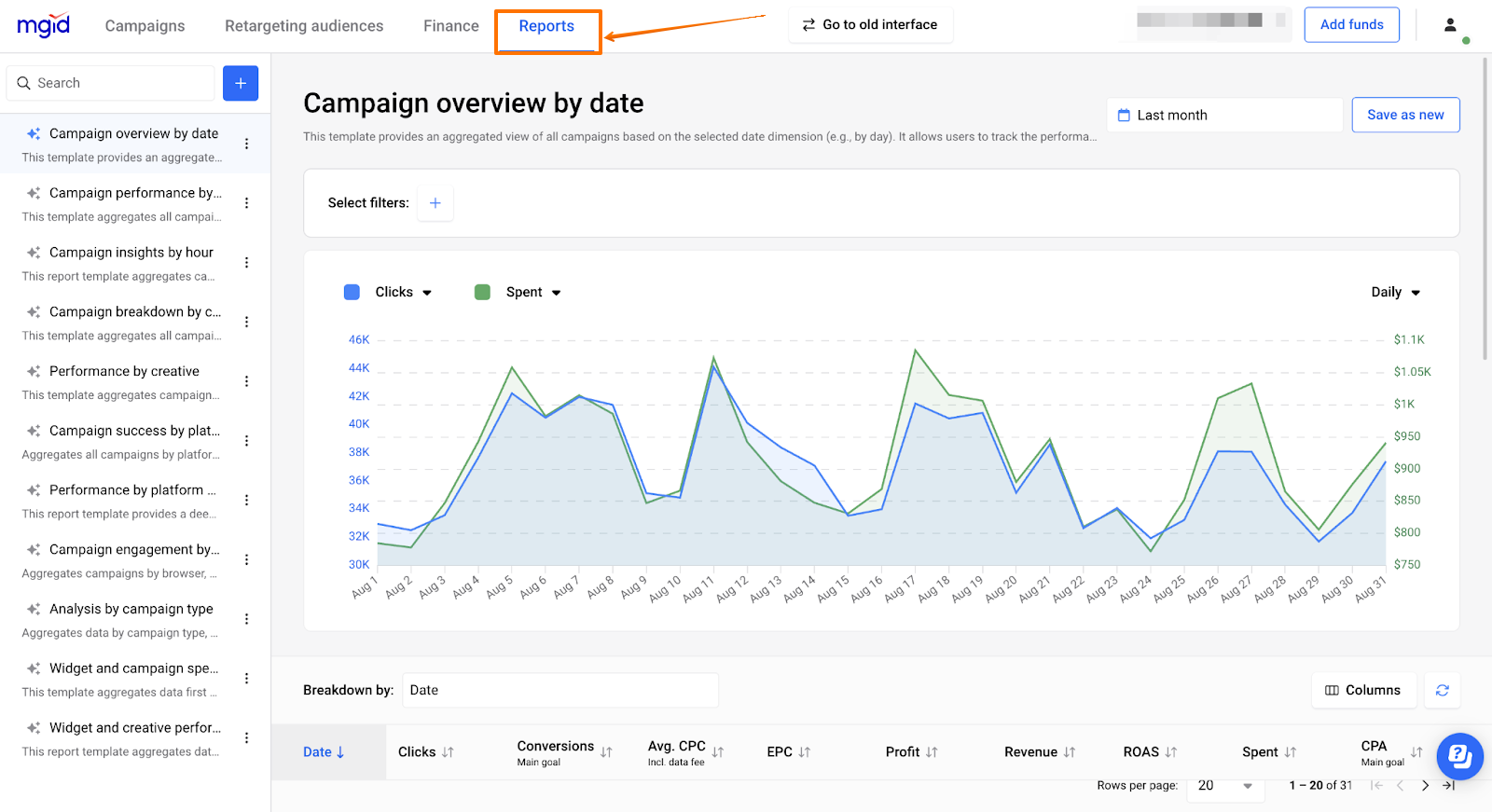The height and width of the screenshot is (812, 1492).
Task: Go to the next page of rows
Action: pos(1425,786)
